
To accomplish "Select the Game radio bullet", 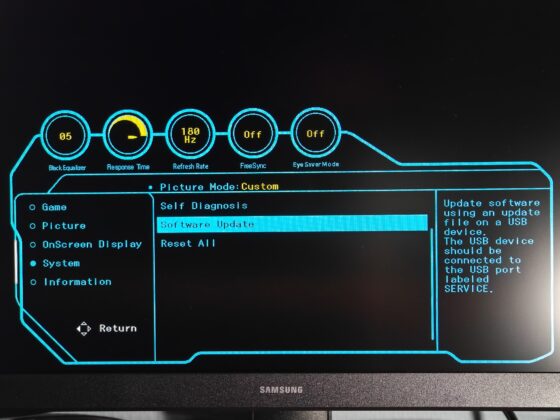I will click(x=32, y=207).
